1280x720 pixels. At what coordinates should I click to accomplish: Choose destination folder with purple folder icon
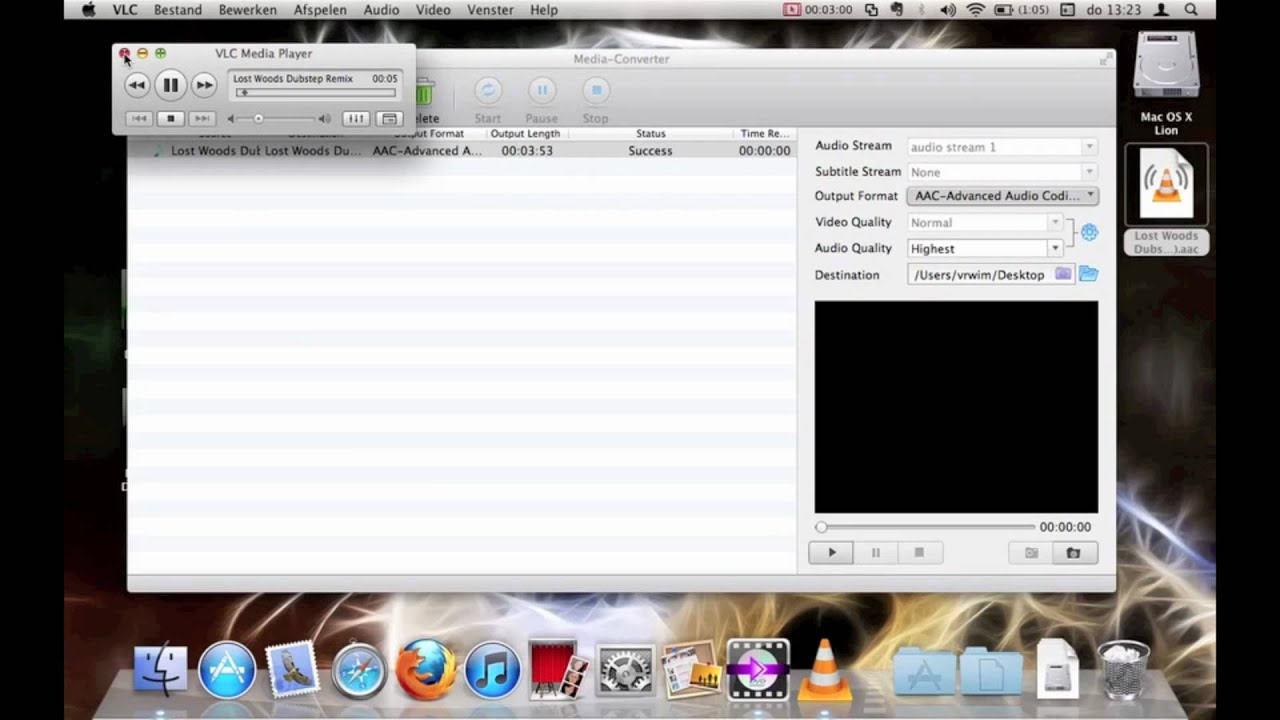coord(1063,274)
